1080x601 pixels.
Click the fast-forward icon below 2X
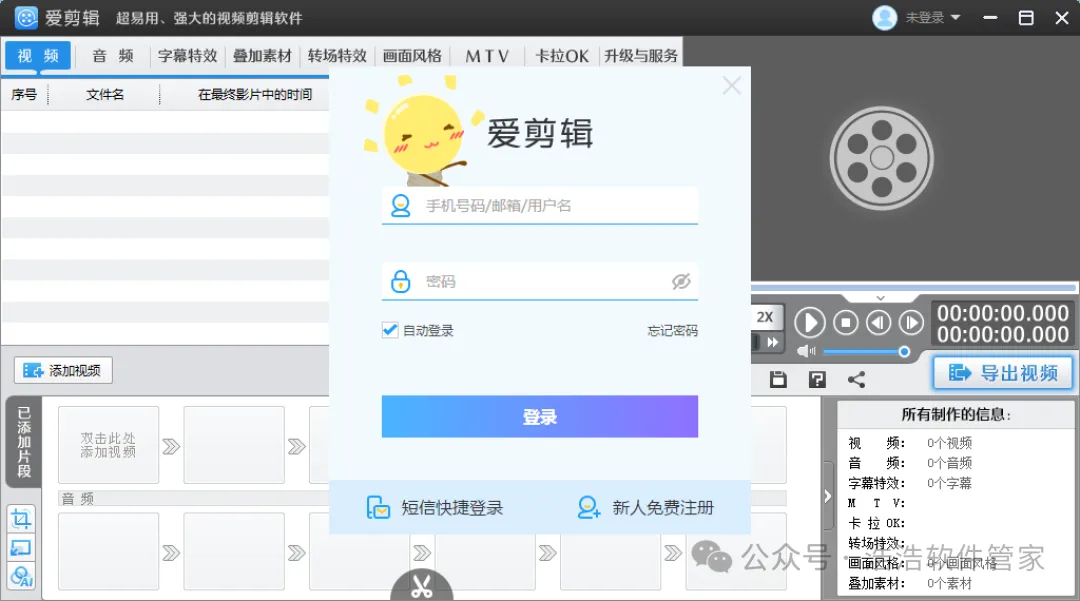(772, 342)
